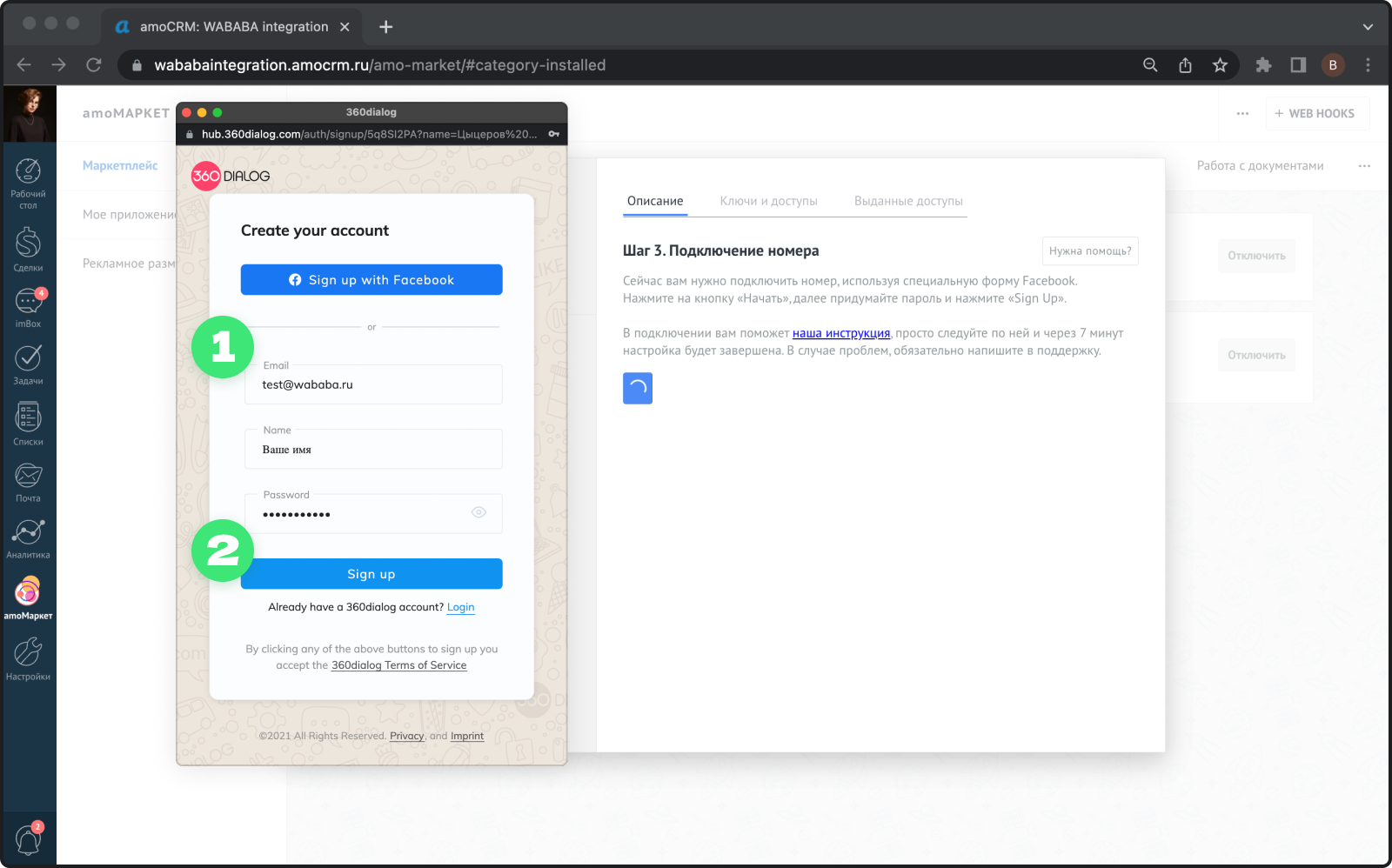Screen dimensions: 1392x868
Task: Click Нужна помощь? button
Action: (x=1090, y=250)
